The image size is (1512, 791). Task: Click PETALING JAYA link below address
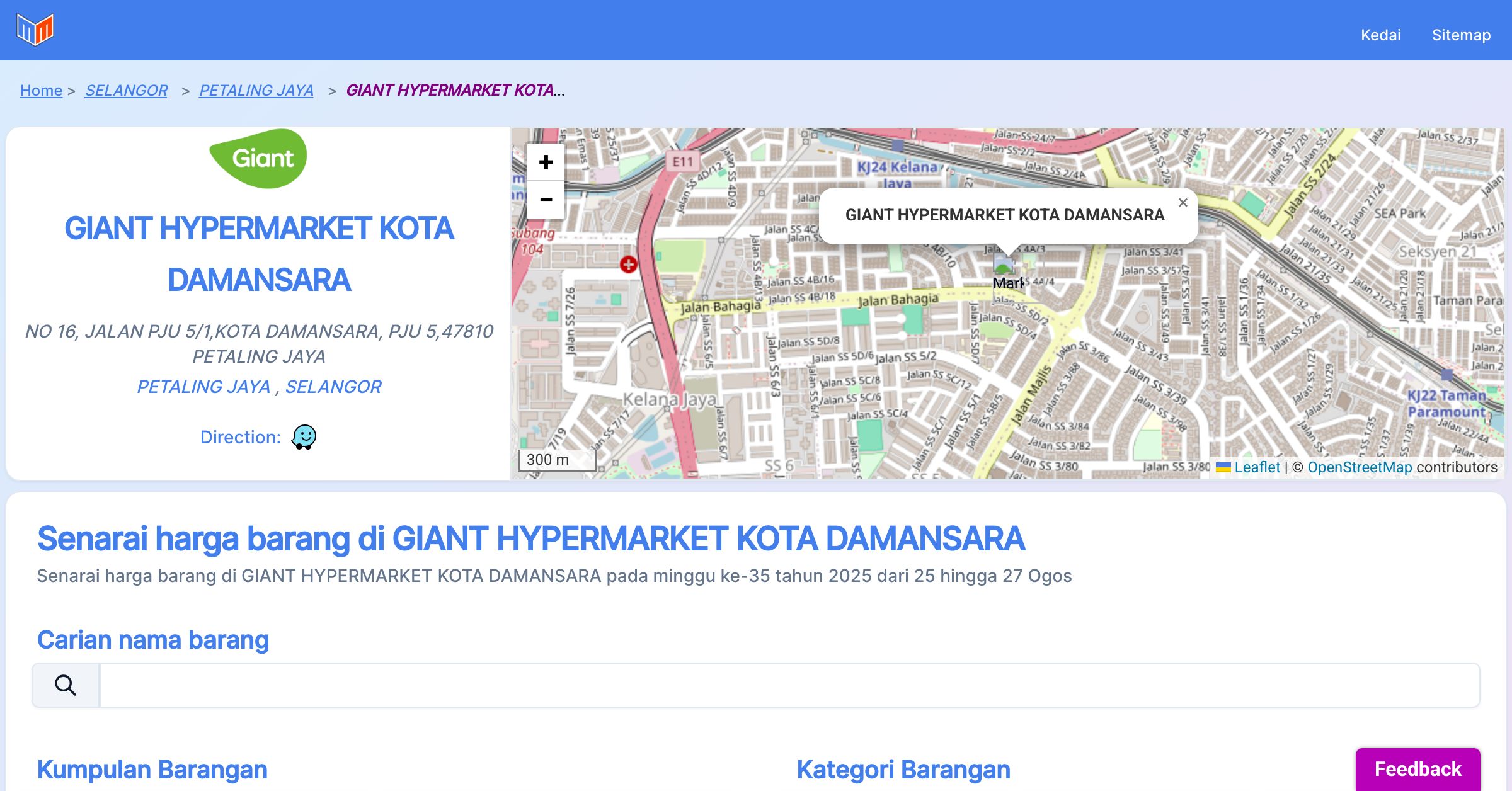203,387
